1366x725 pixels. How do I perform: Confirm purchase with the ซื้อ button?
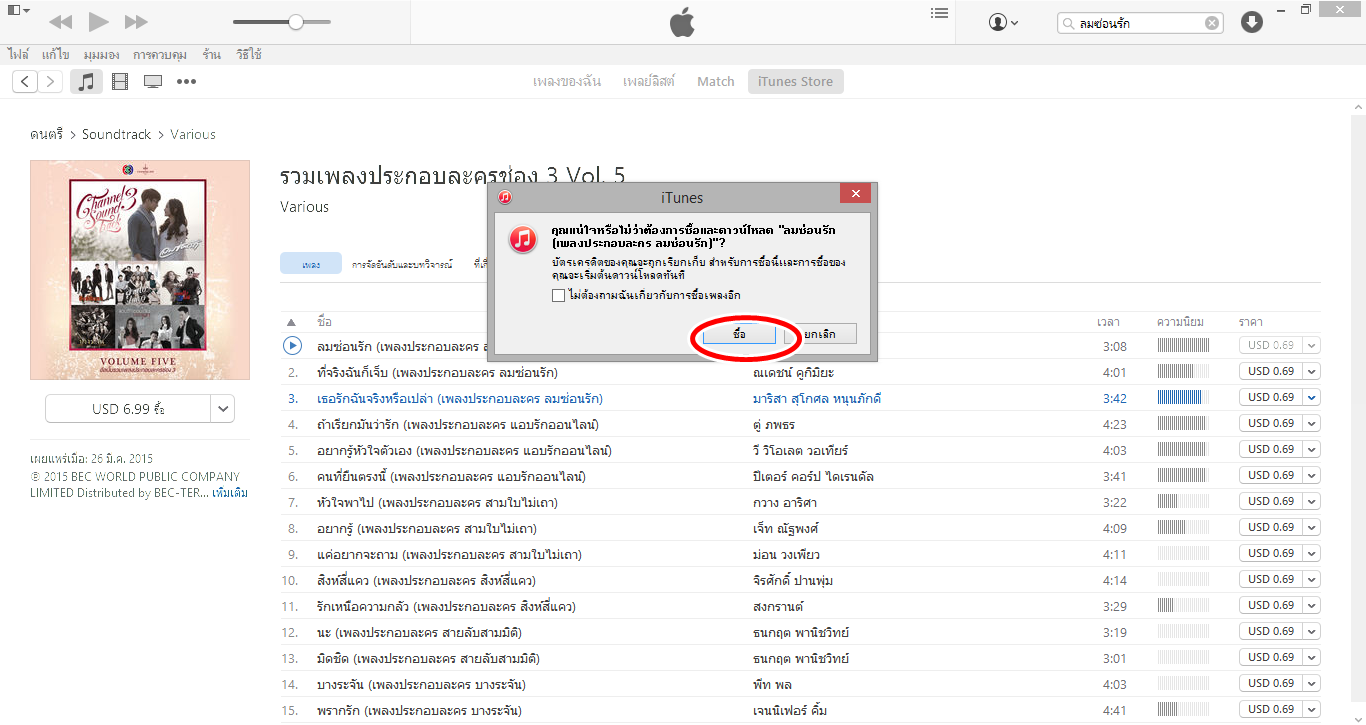point(738,334)
